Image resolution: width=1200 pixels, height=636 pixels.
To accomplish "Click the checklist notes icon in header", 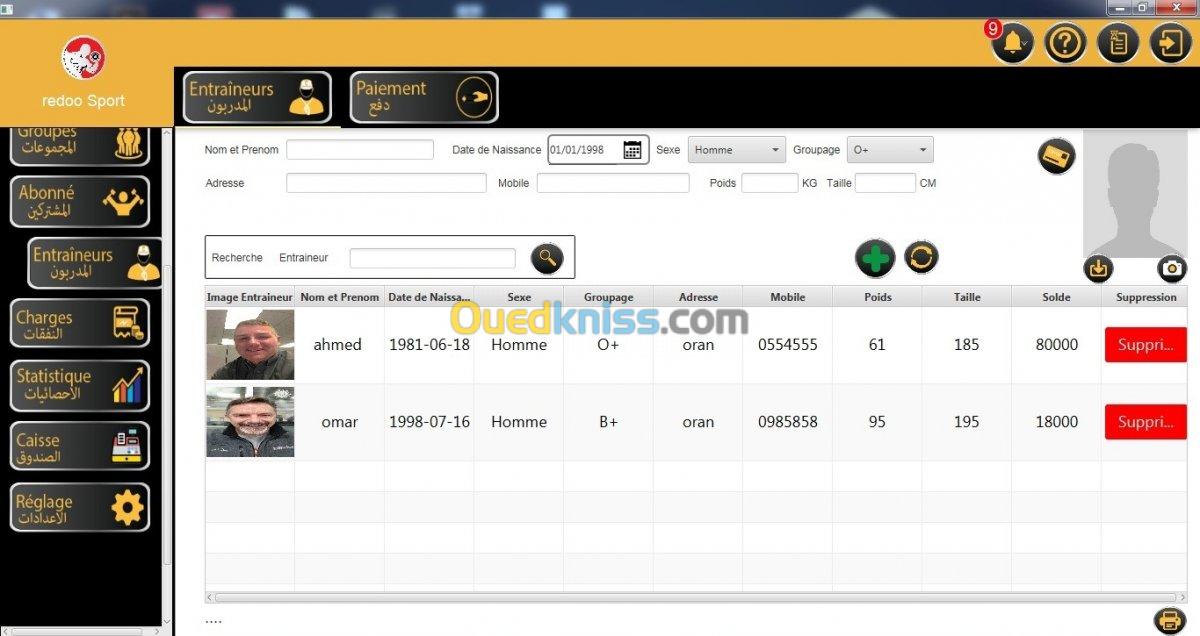I will (1118, 43).
